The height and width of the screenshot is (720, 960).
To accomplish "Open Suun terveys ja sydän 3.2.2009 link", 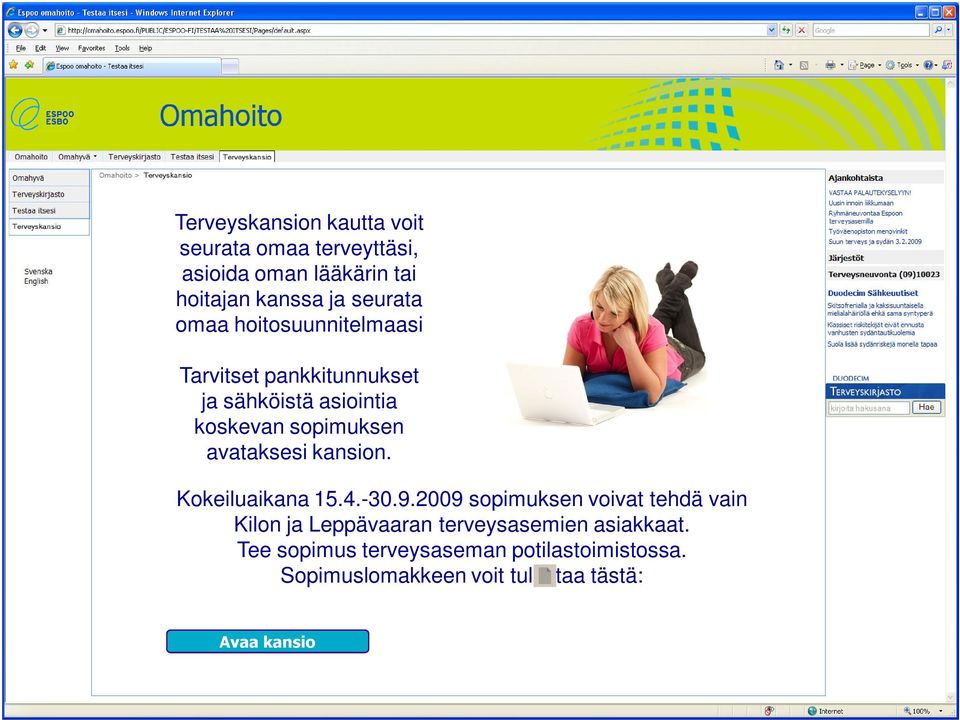I will 874,242.
